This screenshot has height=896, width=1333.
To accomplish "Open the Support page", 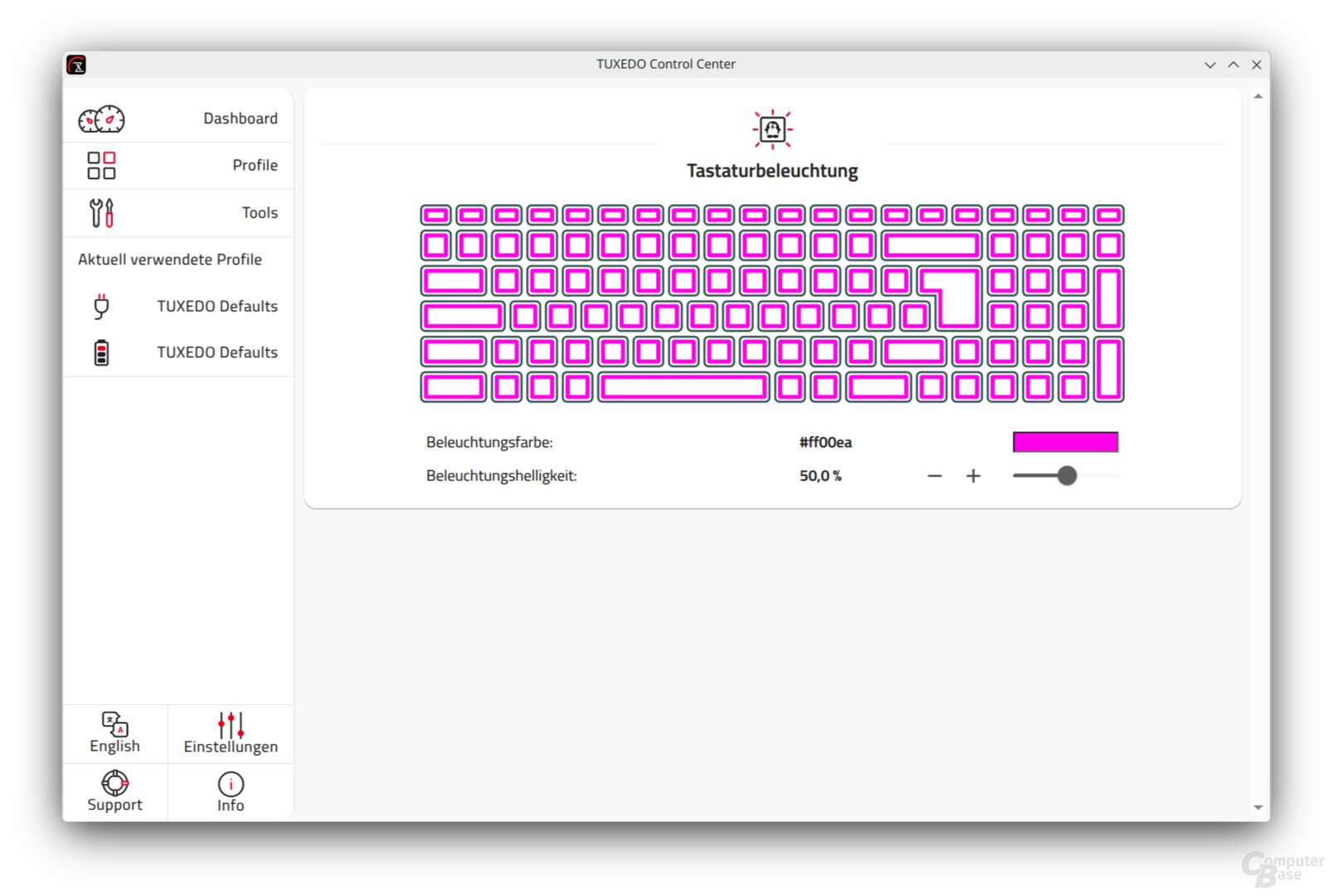I will [115, 792].
